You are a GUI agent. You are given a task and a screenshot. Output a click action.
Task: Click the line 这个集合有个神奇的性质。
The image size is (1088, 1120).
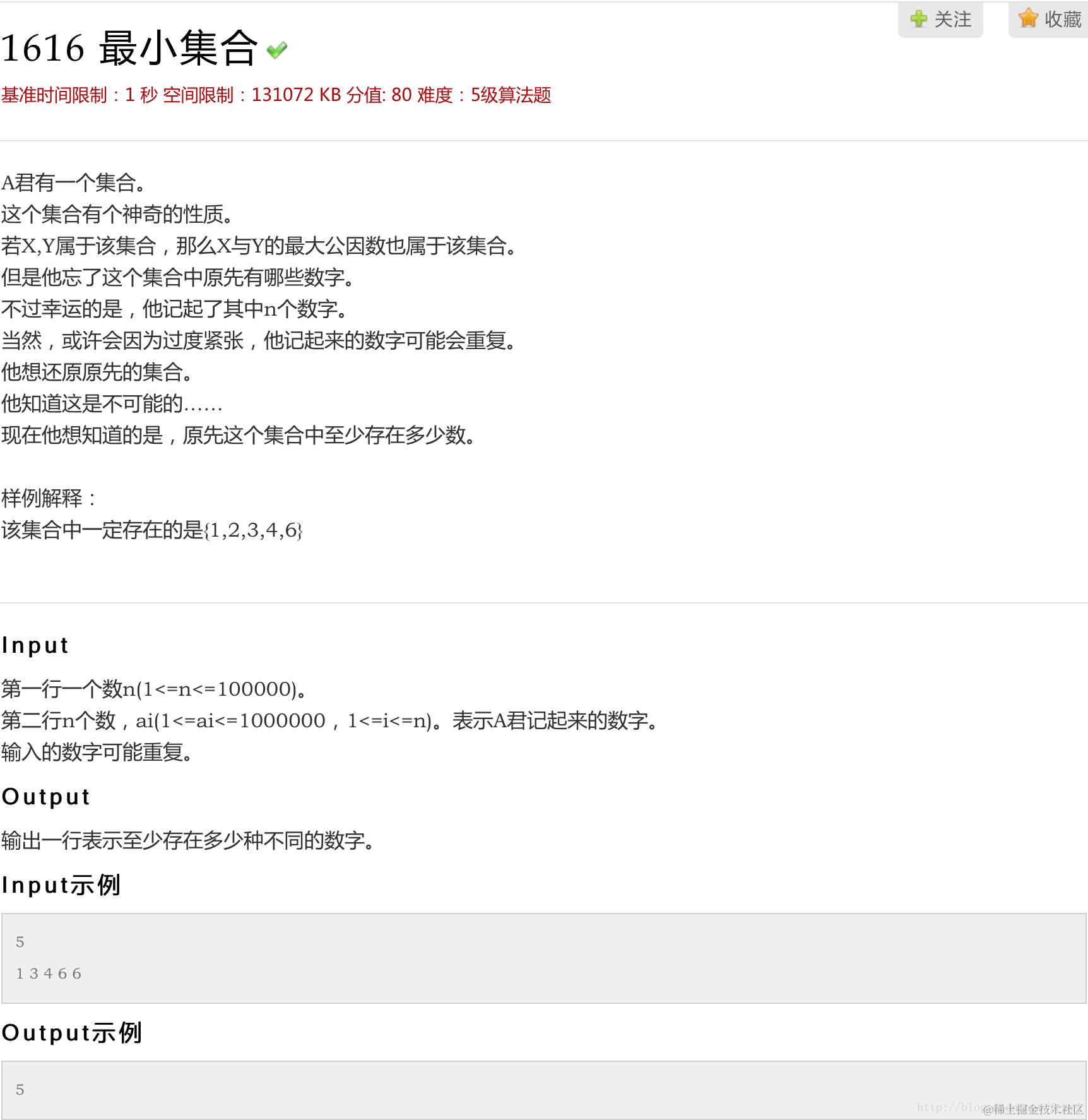coord(117,215)
